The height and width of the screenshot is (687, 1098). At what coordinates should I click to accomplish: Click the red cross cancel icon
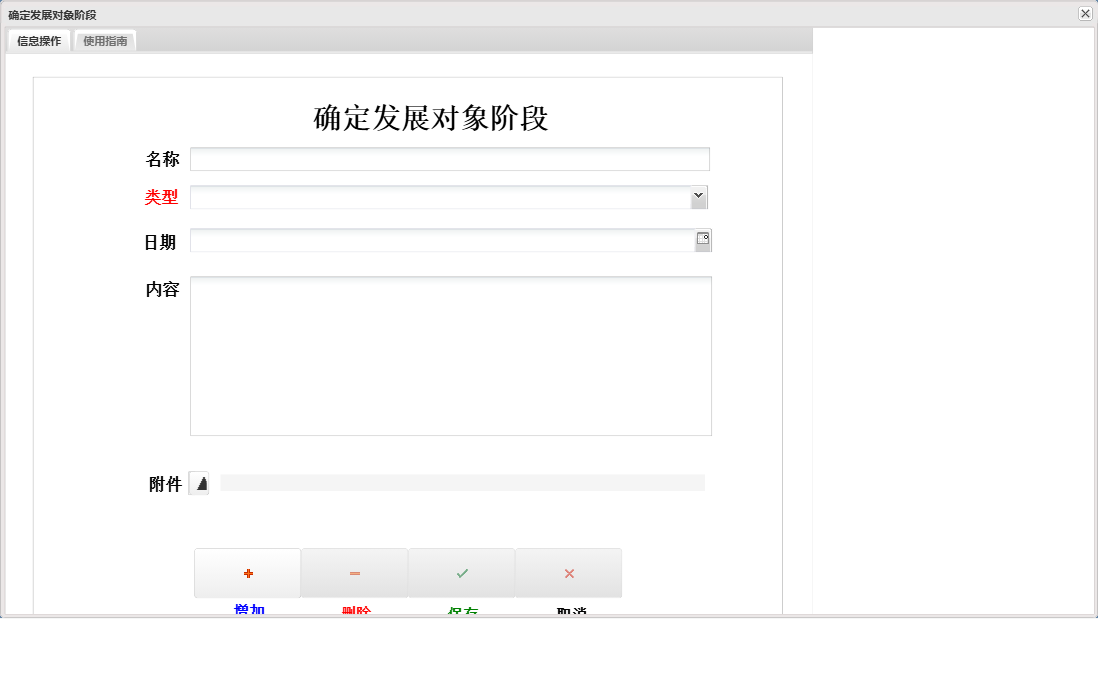tap(568, 572)
